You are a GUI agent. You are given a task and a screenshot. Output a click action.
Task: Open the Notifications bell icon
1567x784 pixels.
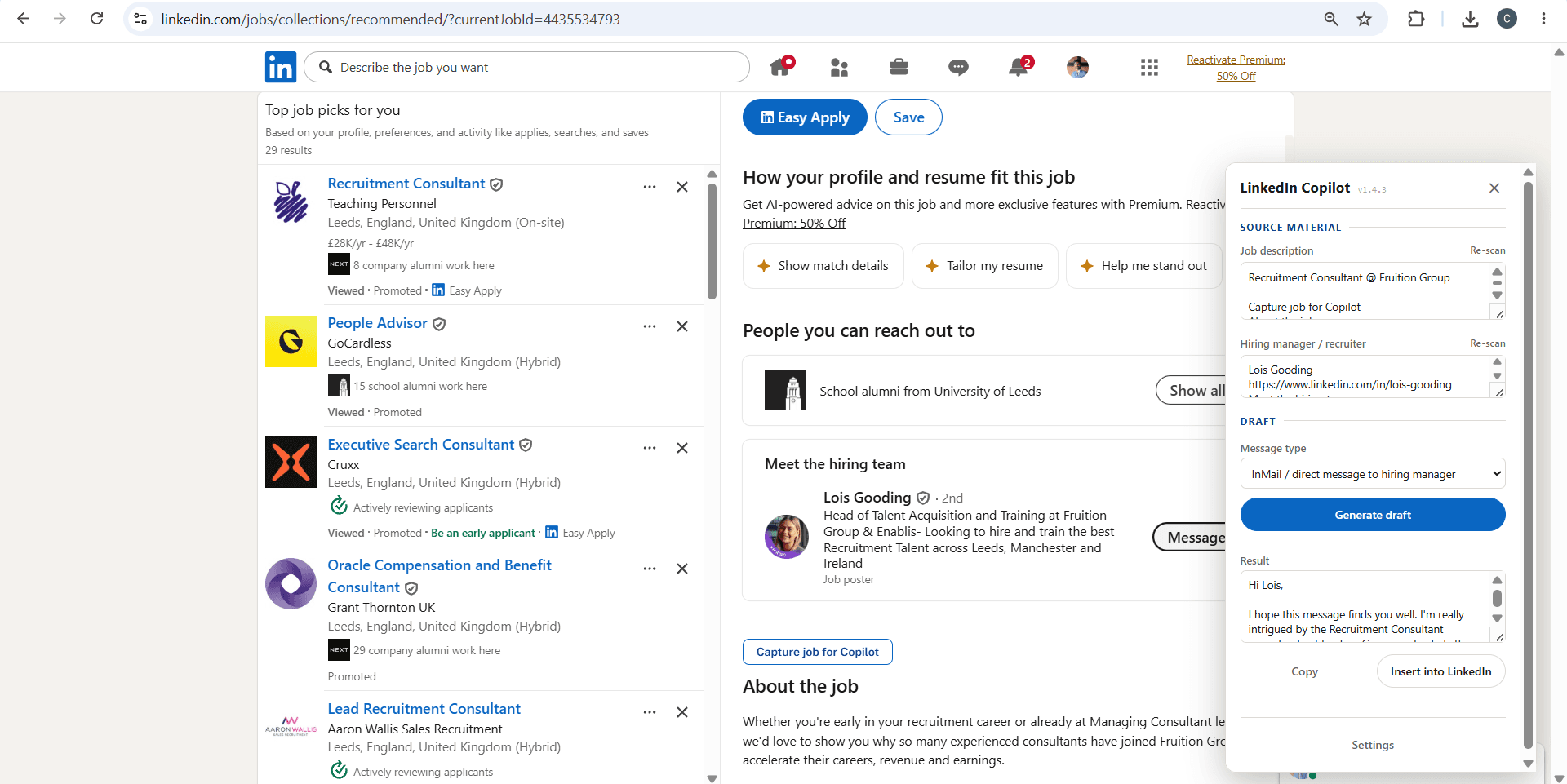coord(1019,67)
